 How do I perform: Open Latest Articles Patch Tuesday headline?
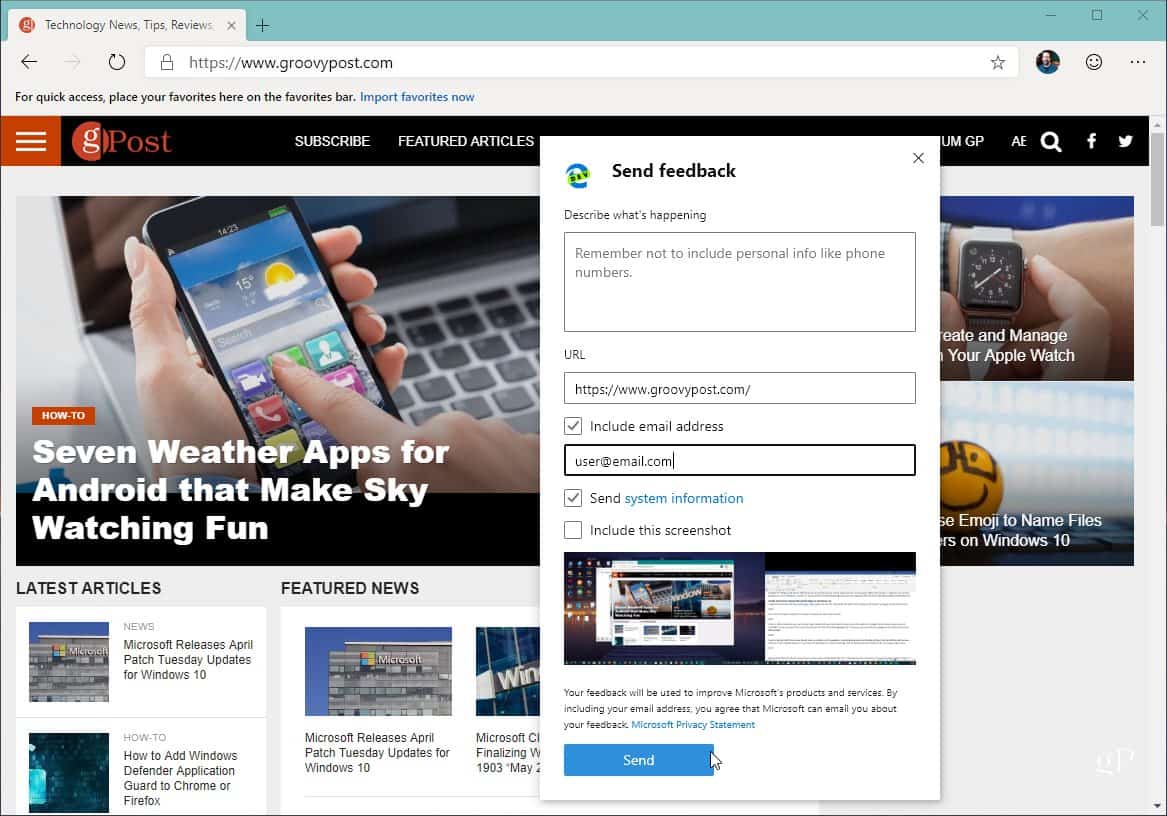188,660
